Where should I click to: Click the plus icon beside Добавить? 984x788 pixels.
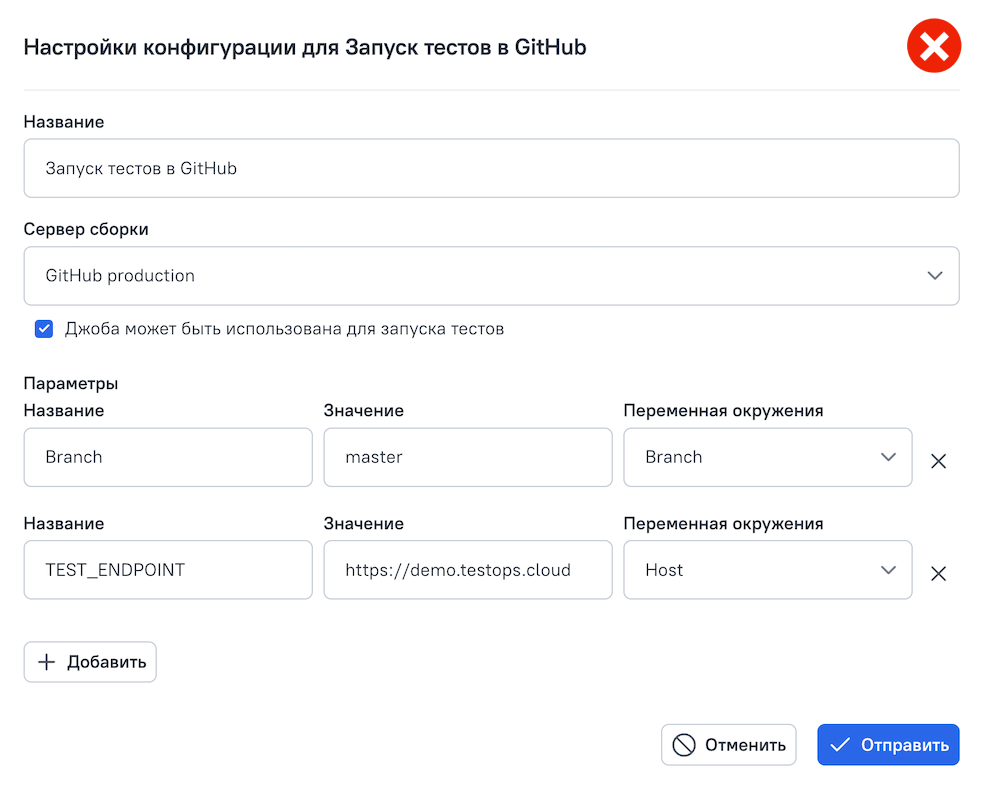[x=46, y=662]
